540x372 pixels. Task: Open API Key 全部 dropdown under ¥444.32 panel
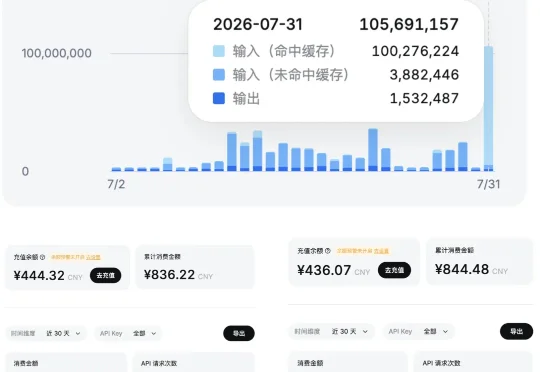128,333
